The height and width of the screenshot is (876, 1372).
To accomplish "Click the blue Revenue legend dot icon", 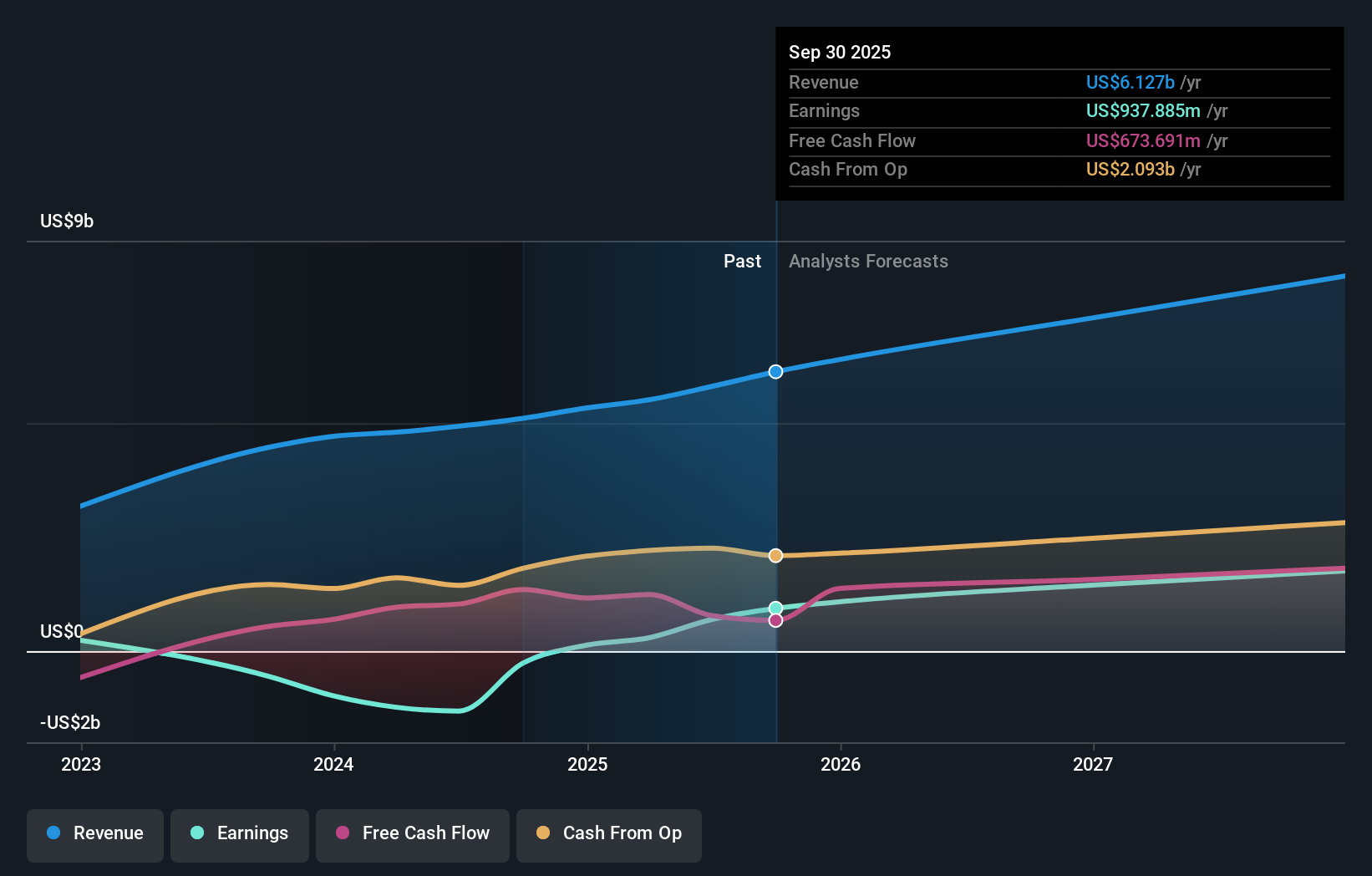I will coord(53,833).
